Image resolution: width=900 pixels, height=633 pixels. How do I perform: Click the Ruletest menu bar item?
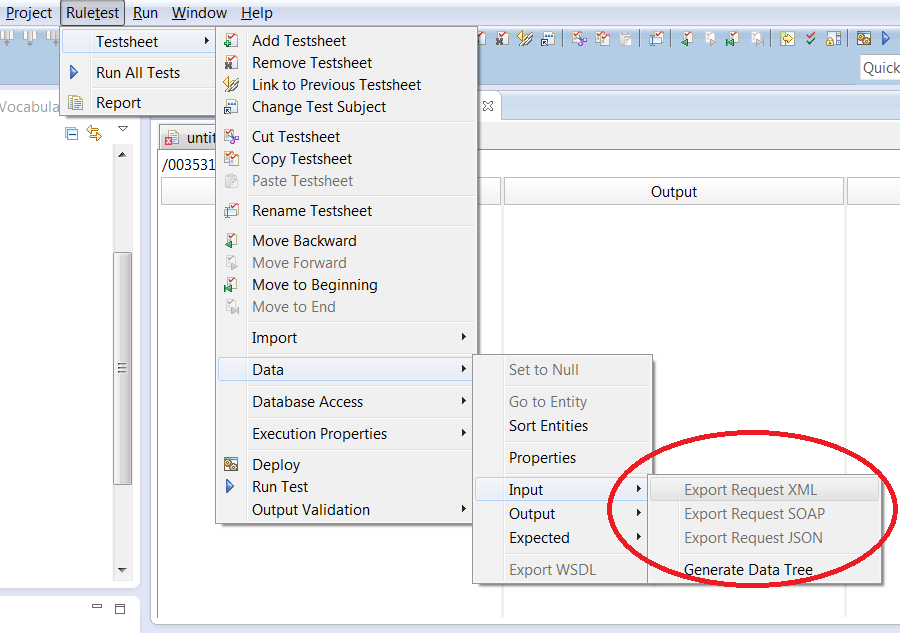coord(92,13)
